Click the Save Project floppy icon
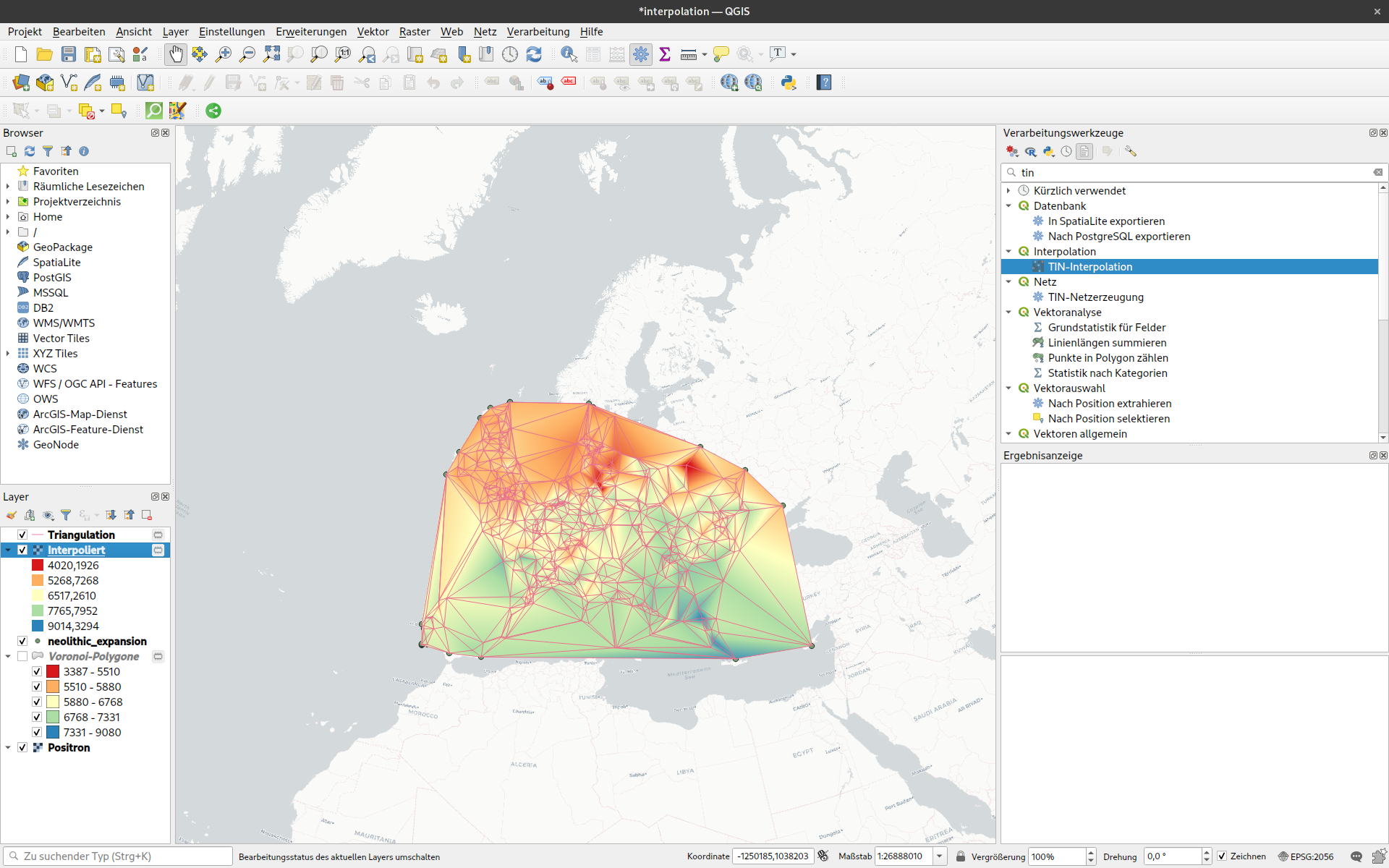Image resolution: width=1389 pixels, height=868 pixels. [69, 54]
